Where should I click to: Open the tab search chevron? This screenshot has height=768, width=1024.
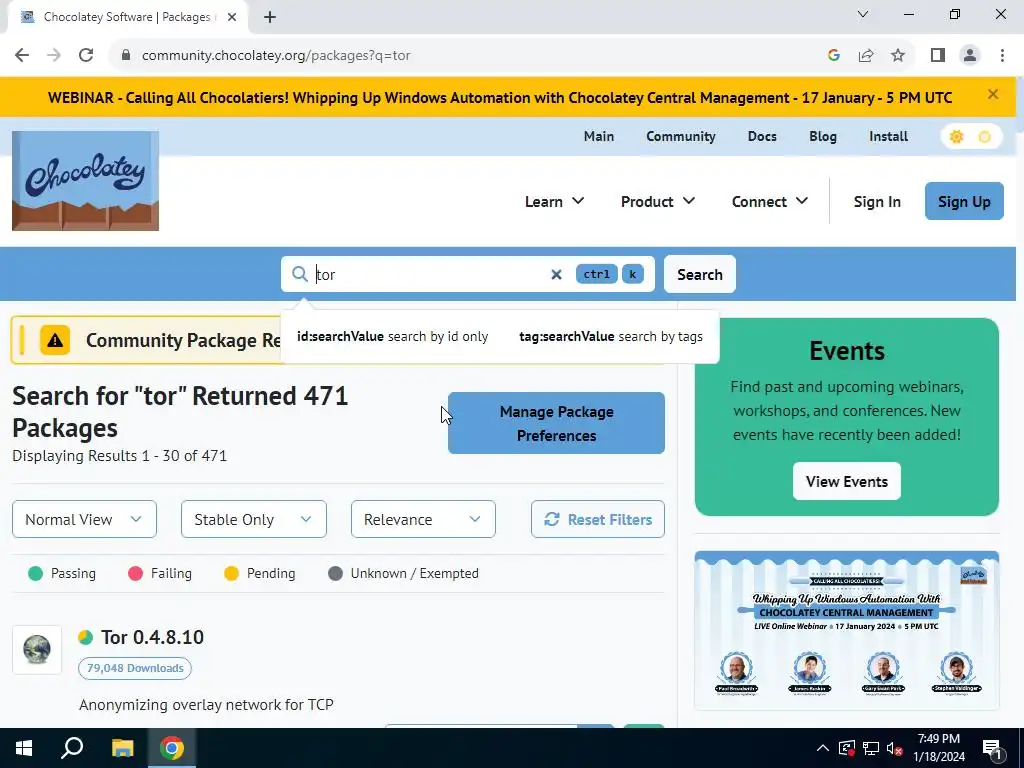click(863, 14)
